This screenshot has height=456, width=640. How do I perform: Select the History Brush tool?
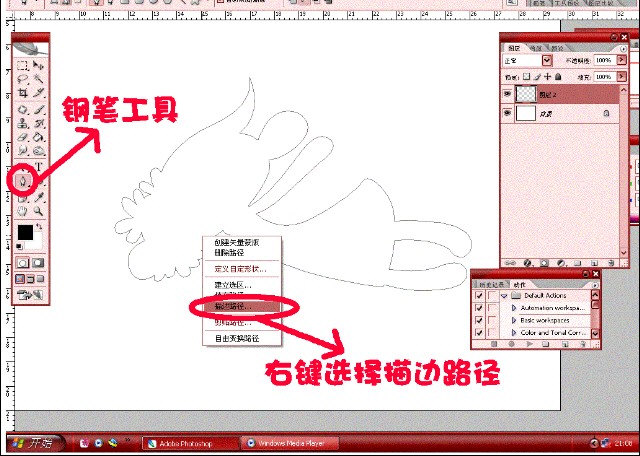pyautogui.click(x=38, y=123)
